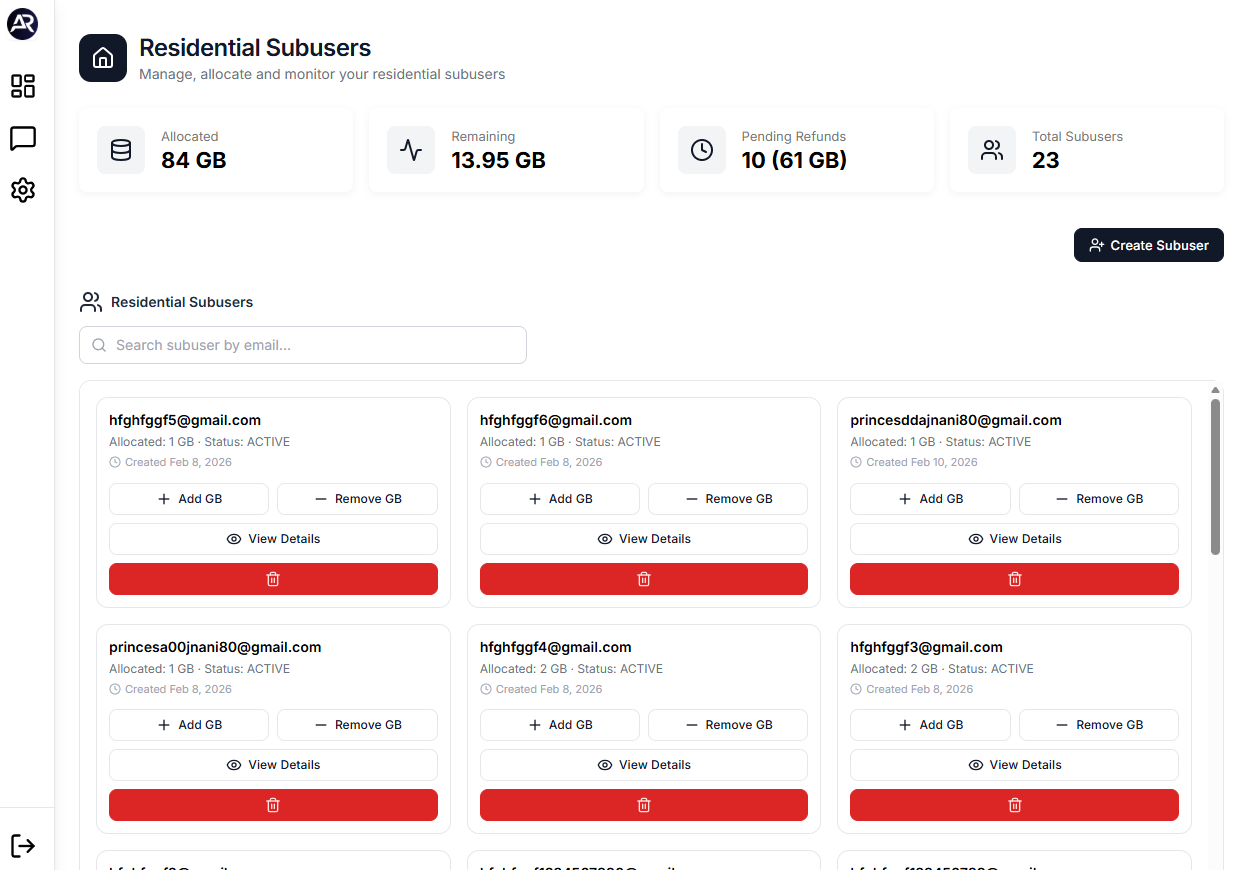Add GB to hfghfggf6@gmail.com
This screenshot has height=870, width=1234.
point(560,499)
